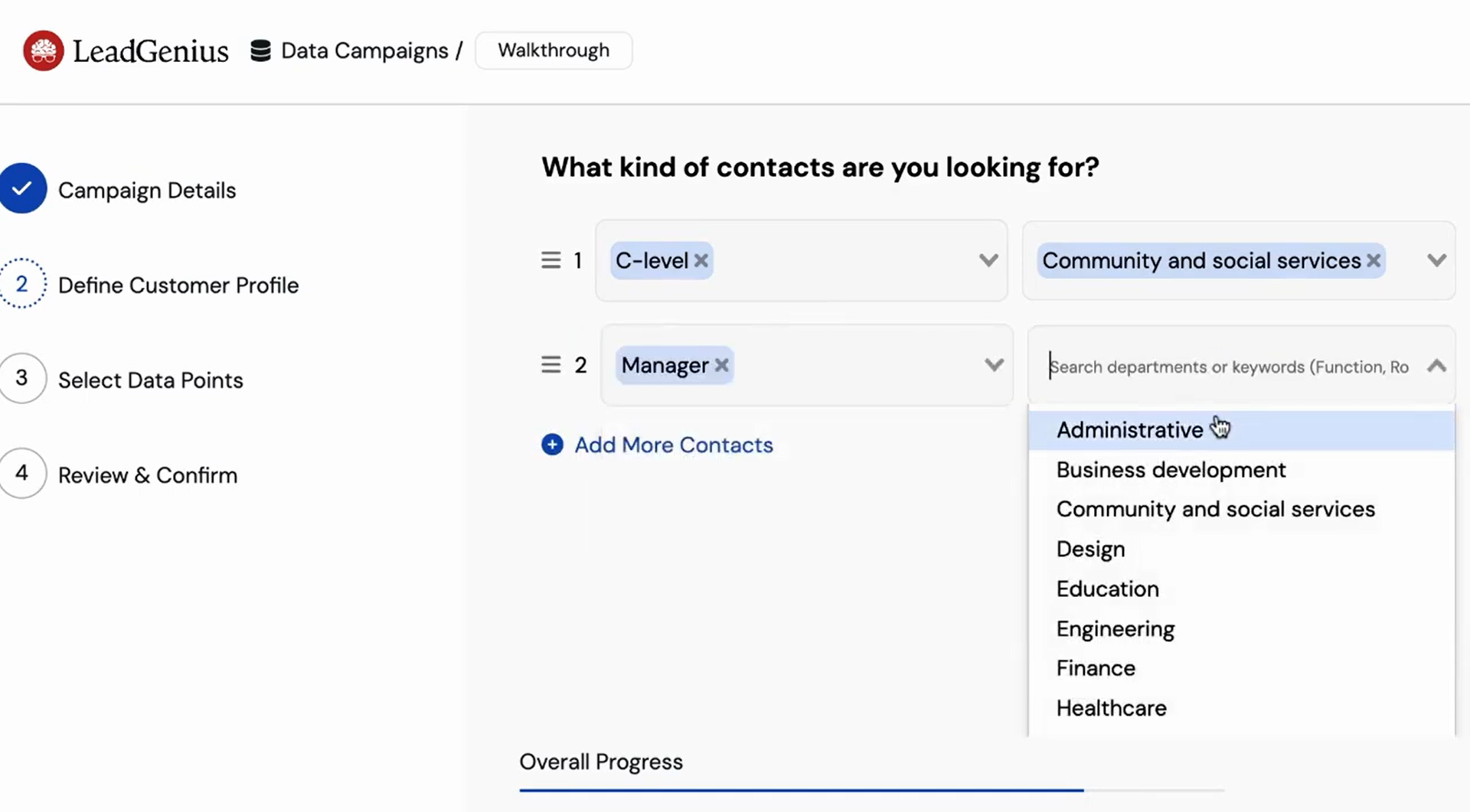Expand the Manager seniority dropdown
The image size is (1470, 812).
coord(994,365)
